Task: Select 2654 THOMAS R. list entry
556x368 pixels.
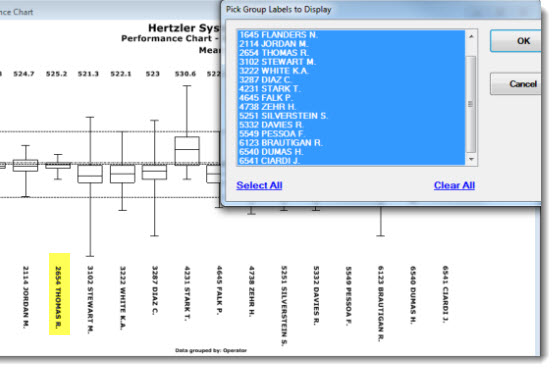Action: coord(351,53)
